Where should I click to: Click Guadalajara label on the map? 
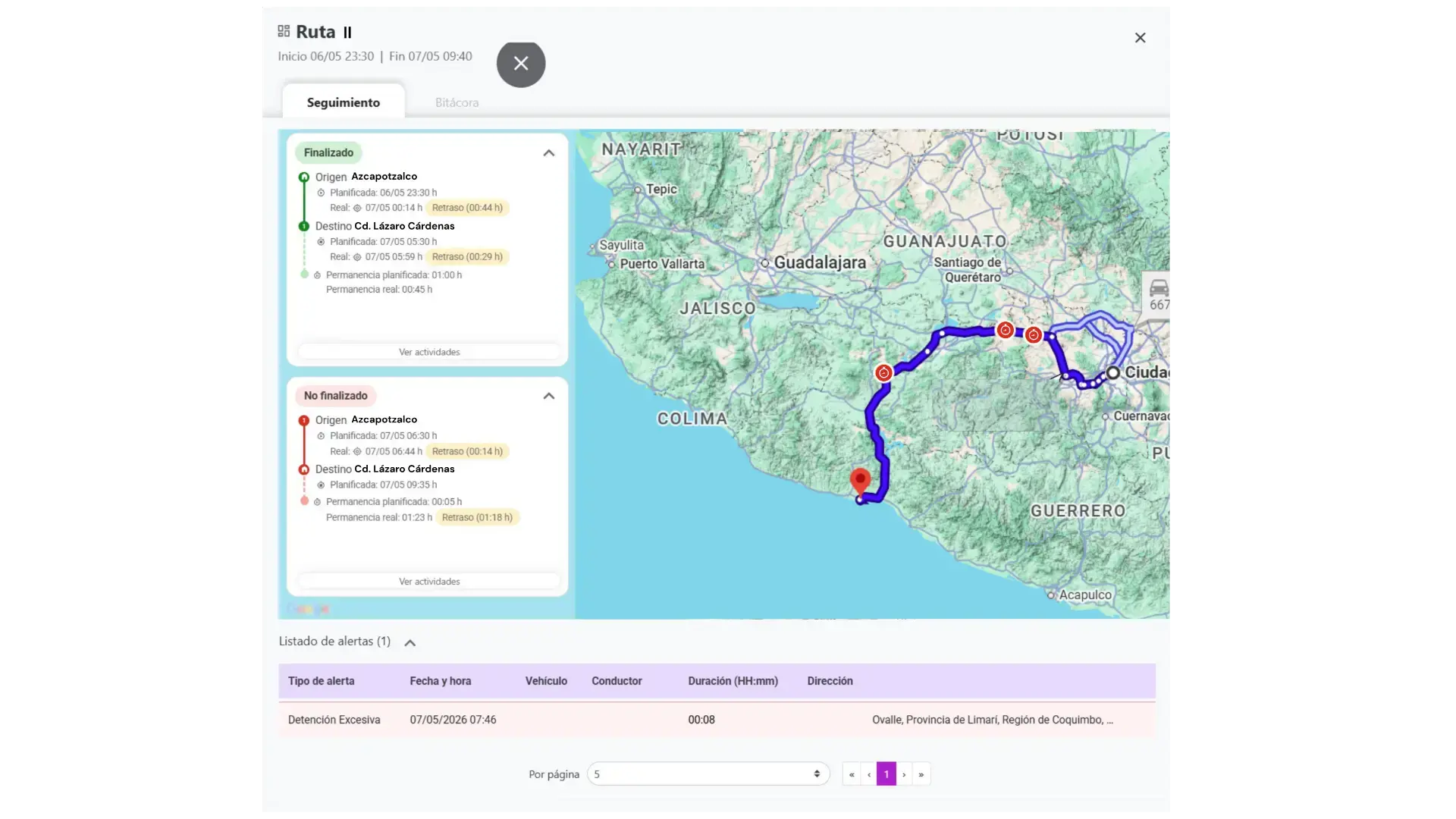[x=820, y=262]
